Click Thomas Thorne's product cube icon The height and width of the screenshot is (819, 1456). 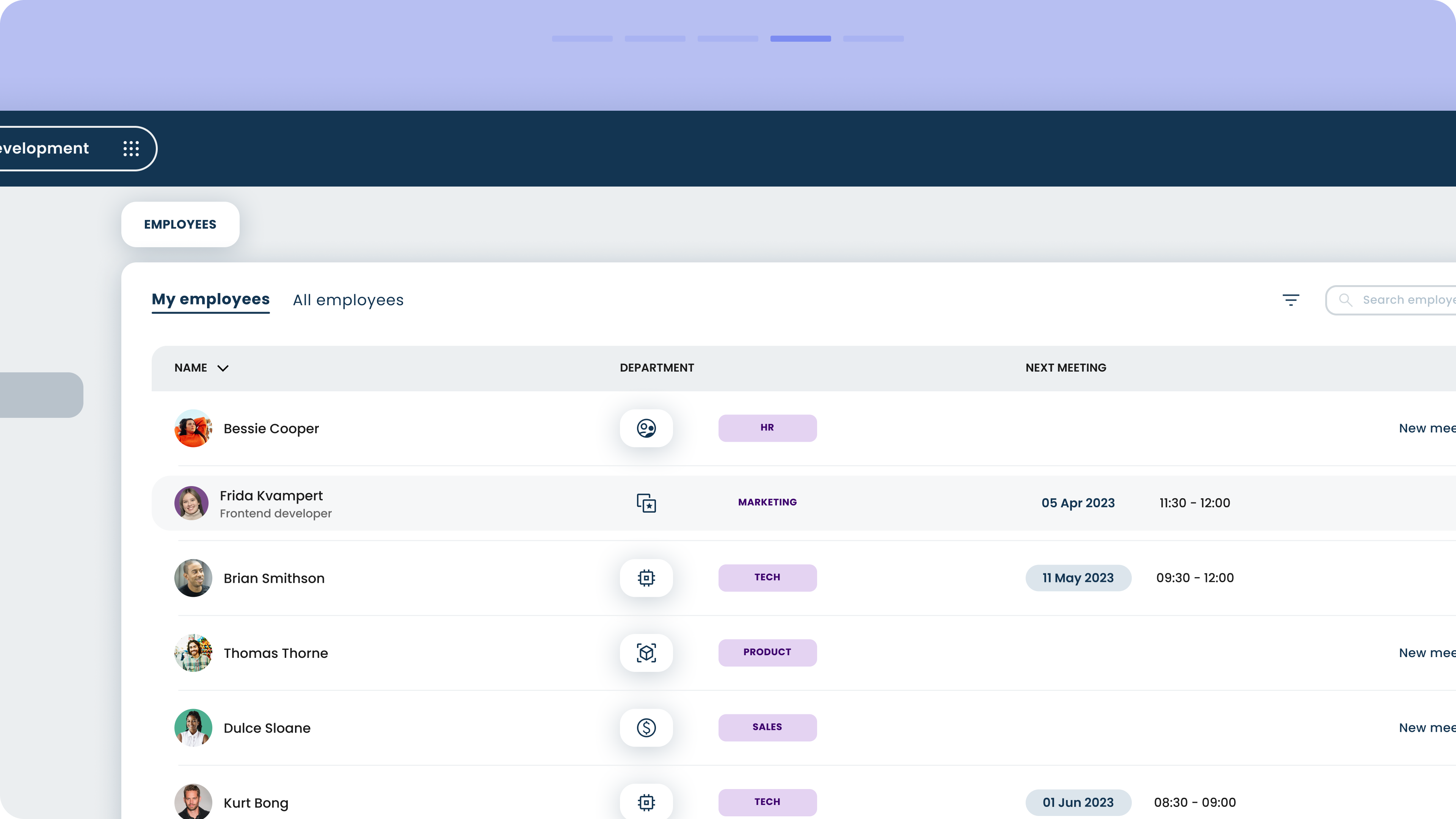coord(646,653)
